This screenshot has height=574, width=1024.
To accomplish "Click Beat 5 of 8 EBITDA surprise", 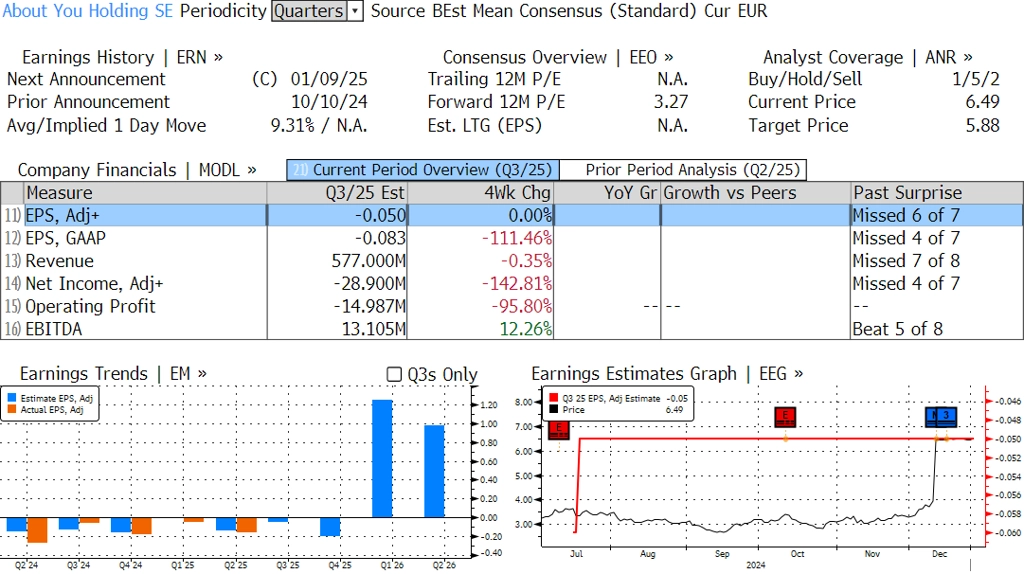I will coord(898,329).
